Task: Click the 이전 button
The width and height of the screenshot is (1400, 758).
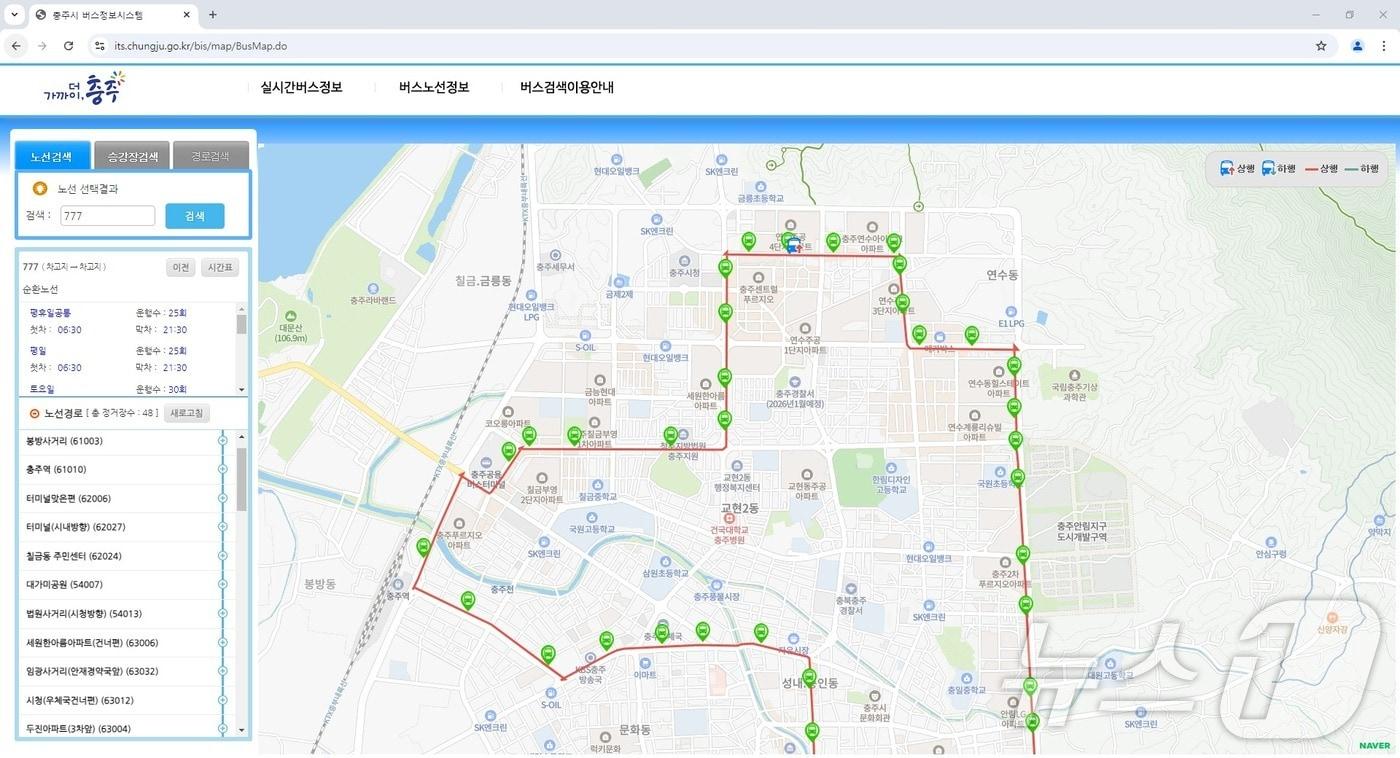Action: 181,268
